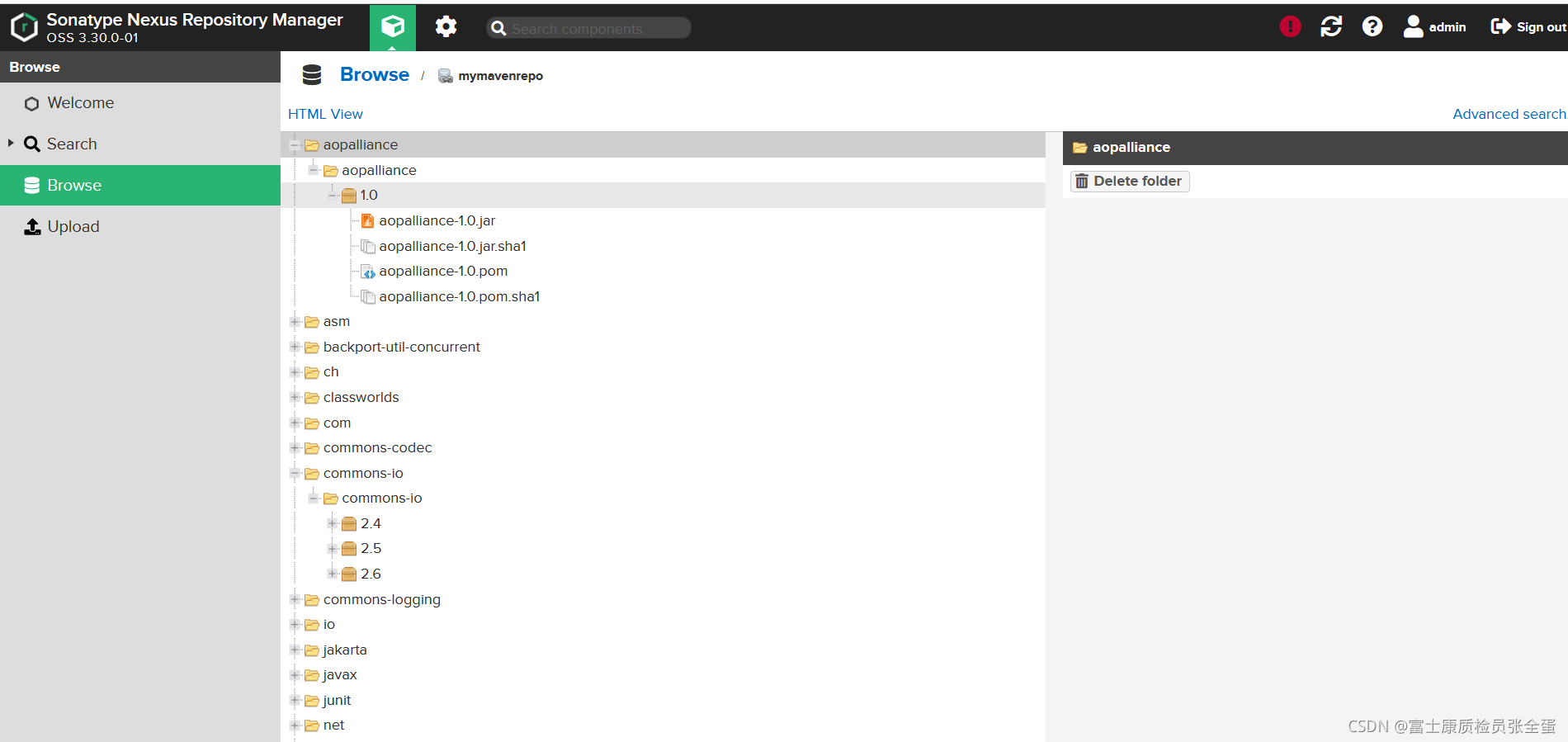
Task: Click the Browse breadcrumb heading
Action: (x=375, y=74)
